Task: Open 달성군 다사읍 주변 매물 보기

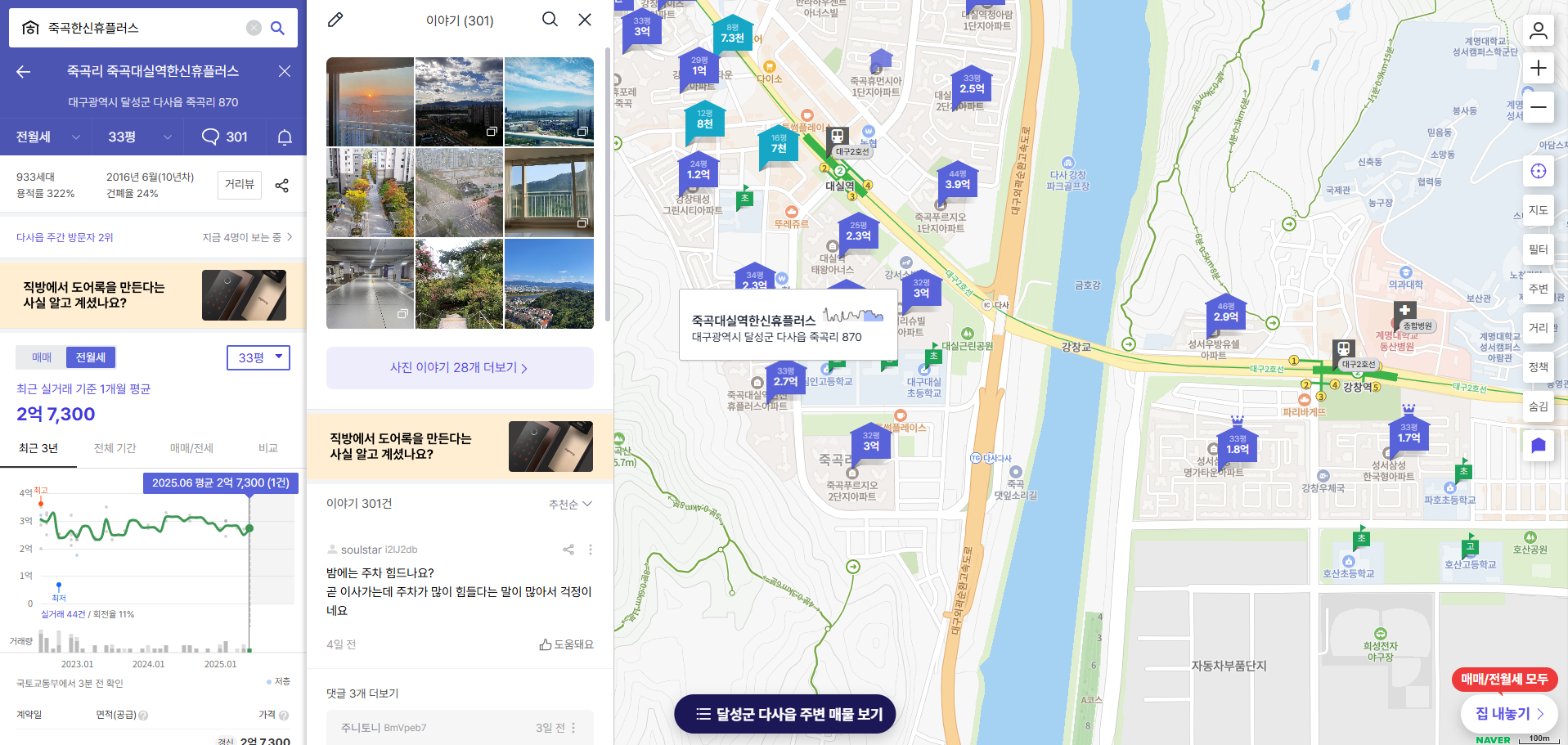Action: click(784, 714)
